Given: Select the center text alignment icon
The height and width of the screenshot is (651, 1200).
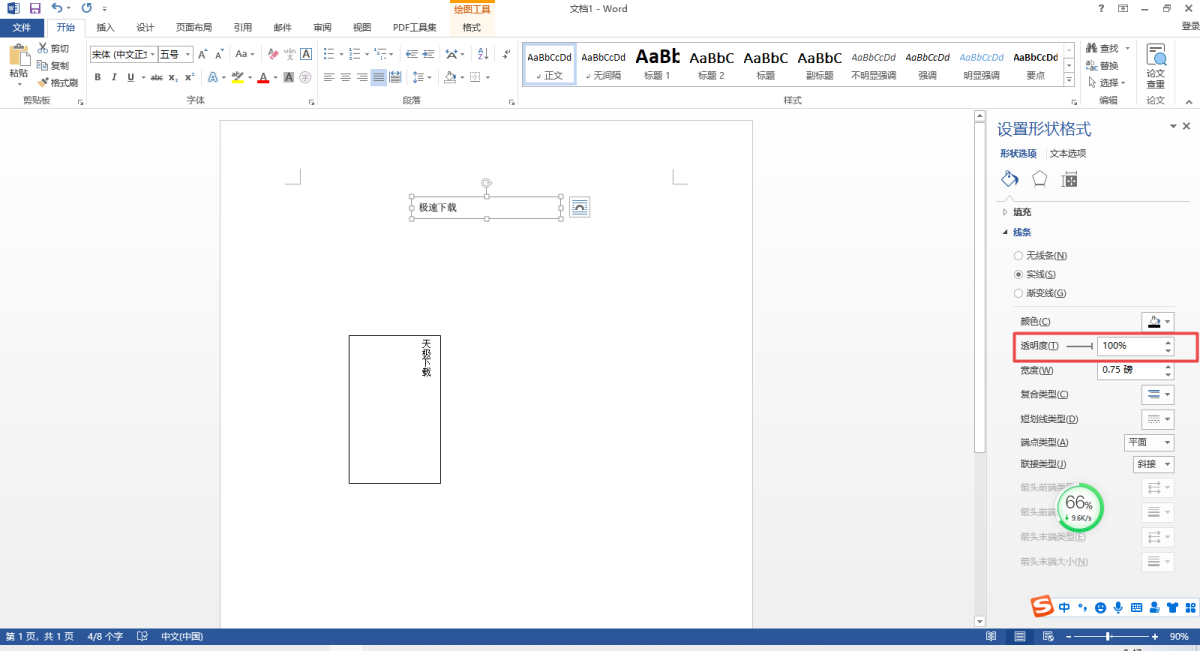Looking at the screenshot, I should coord(345,77).
